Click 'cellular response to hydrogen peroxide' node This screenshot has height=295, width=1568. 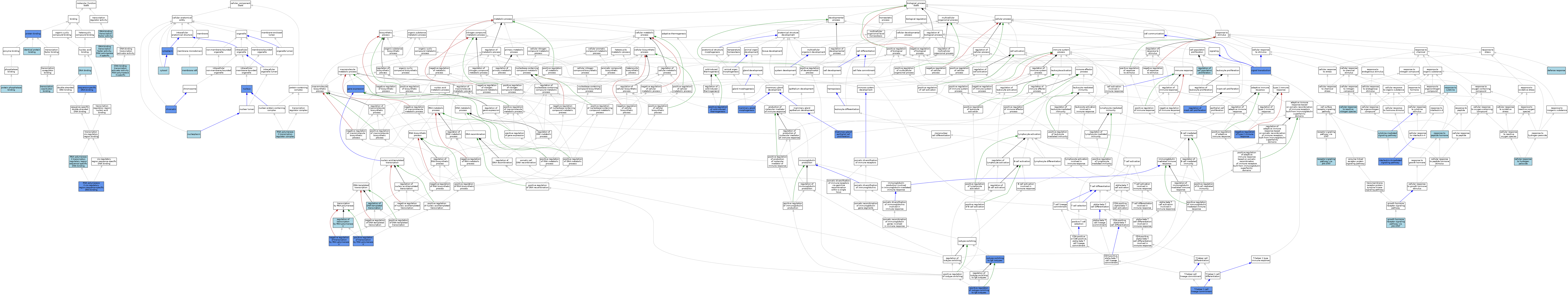(x=1523, y=162)
